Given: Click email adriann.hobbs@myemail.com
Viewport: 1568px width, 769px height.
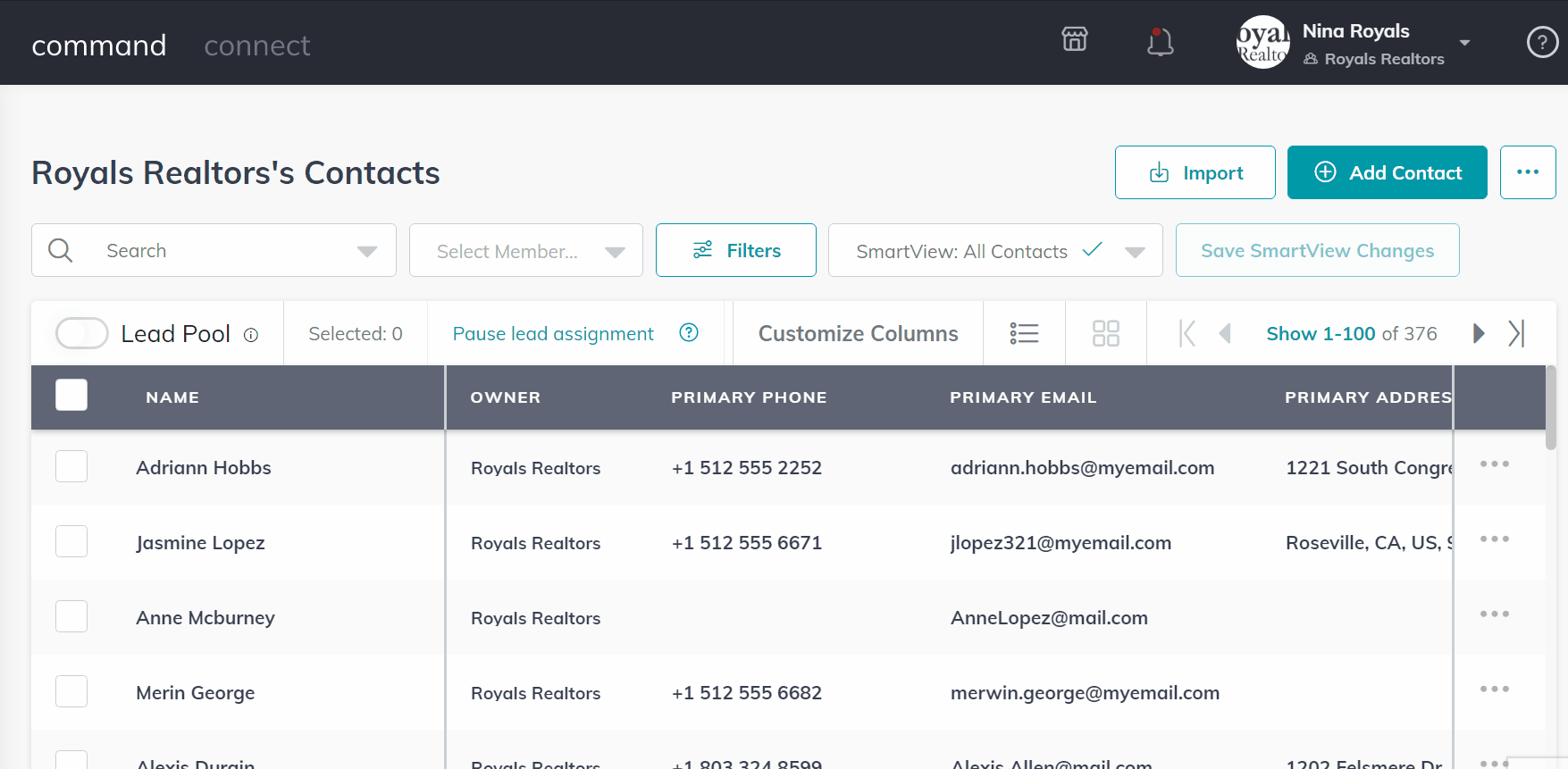Looking at the screenshot, I should pos(1082,468).
